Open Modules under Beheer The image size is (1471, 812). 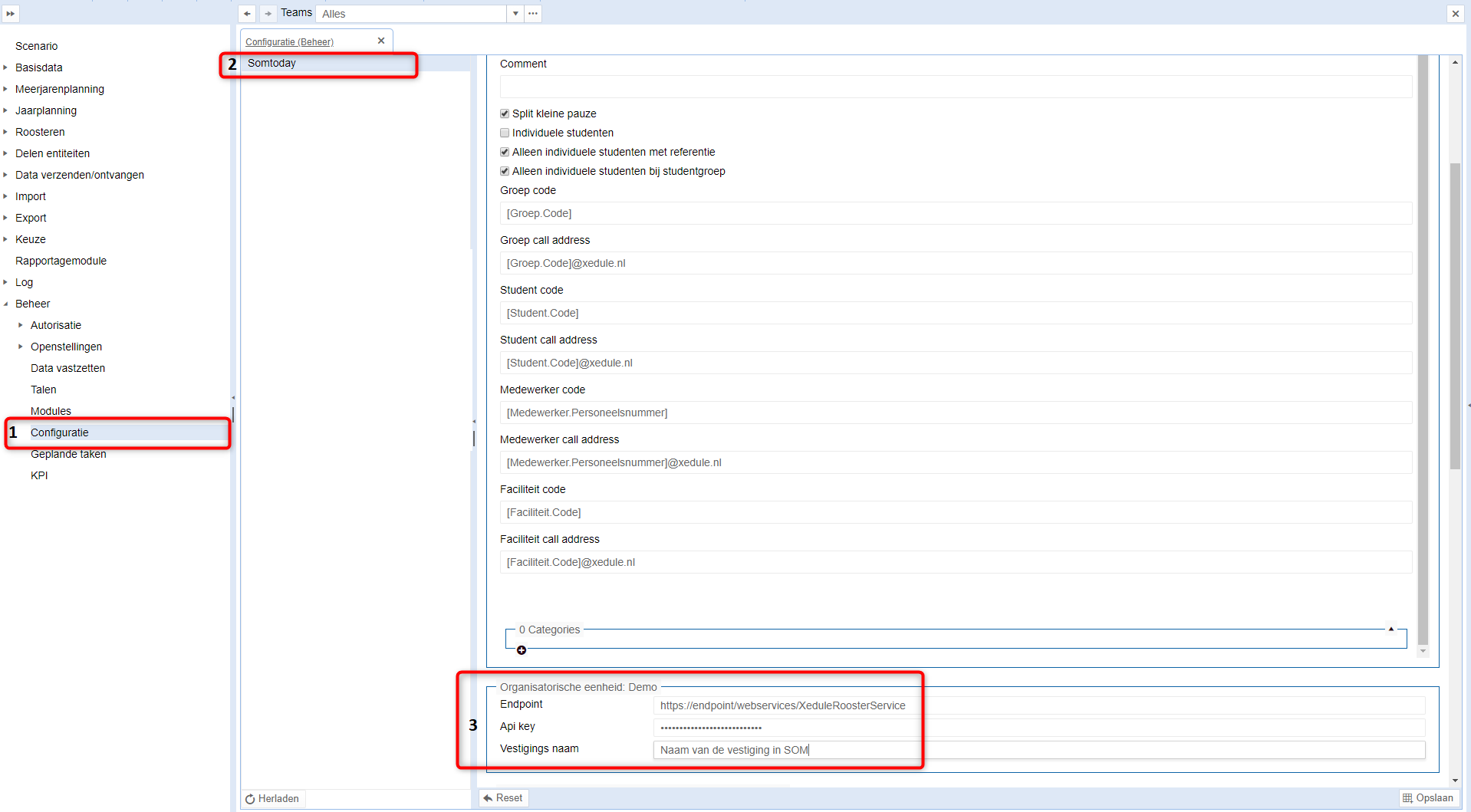51,411
